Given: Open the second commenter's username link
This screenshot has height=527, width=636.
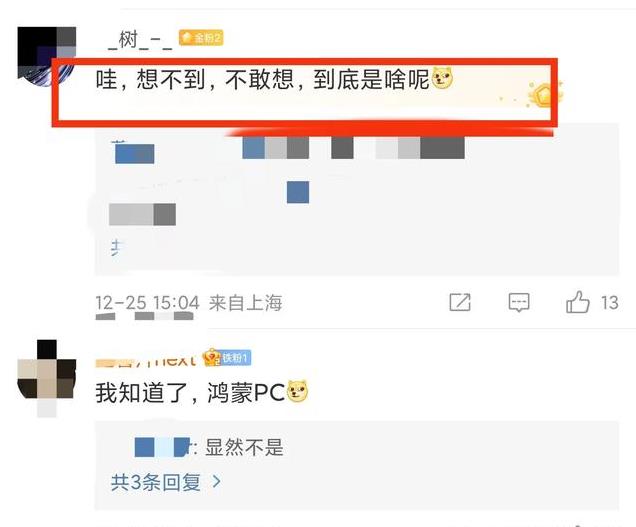Looking at the screenshot, I should tap(146, 359).
